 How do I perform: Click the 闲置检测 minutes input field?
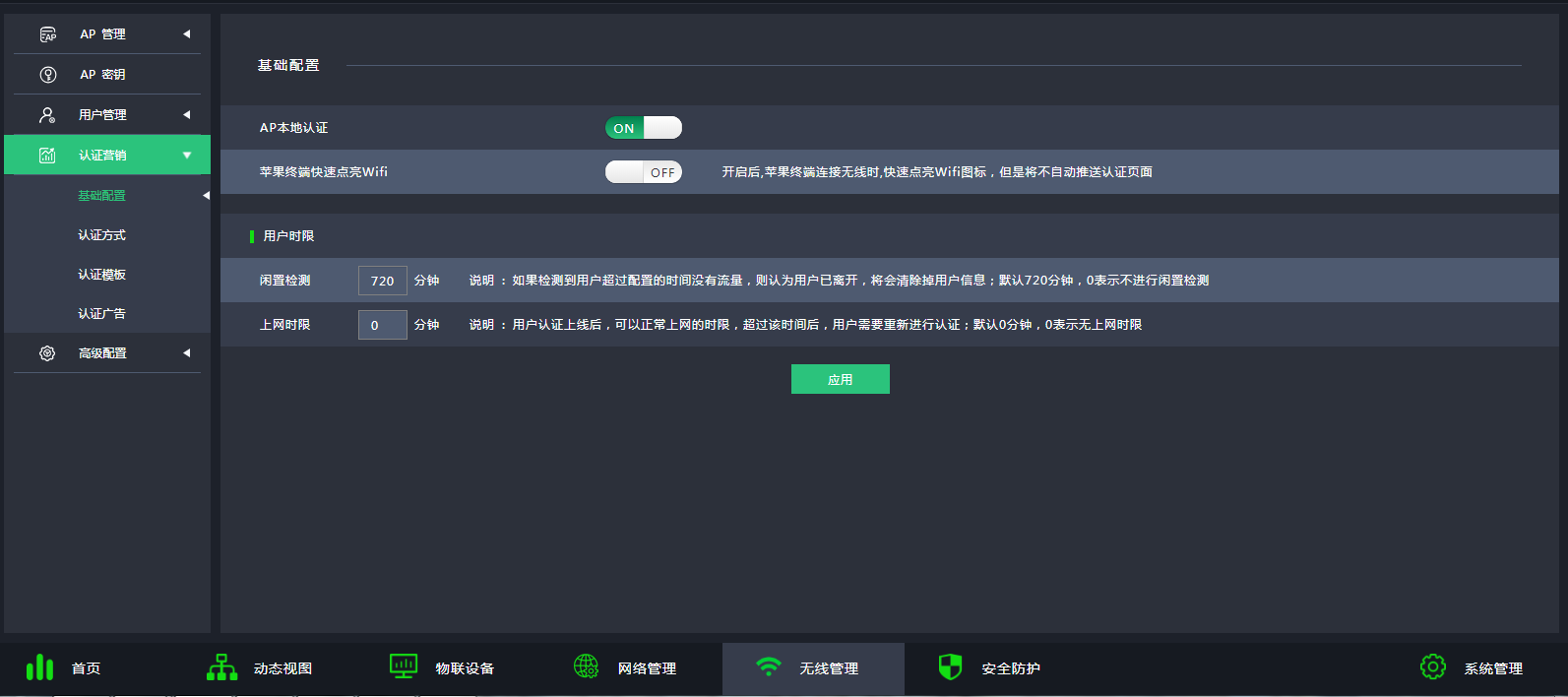[x=383, y=281]
